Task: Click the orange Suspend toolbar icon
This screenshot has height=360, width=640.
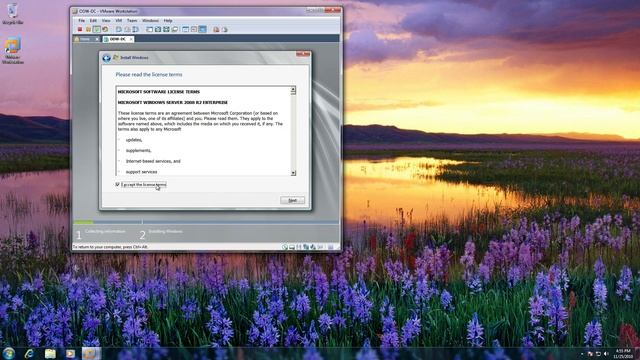Action: [x=88, y=29]
